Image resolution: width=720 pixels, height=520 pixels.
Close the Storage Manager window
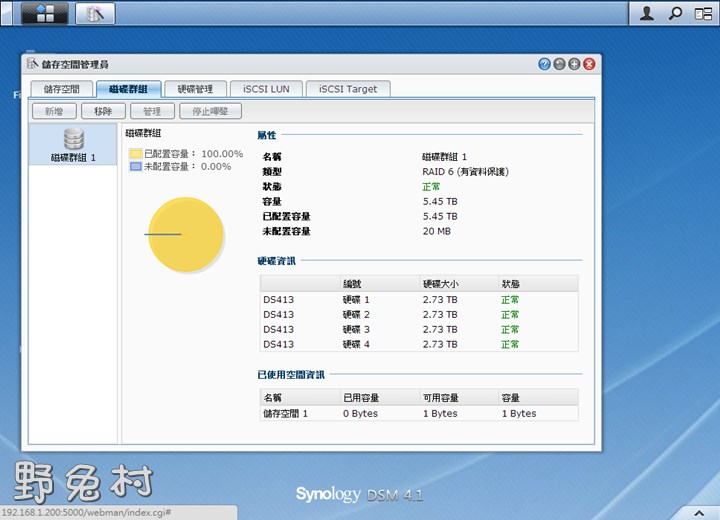(589, 64)
